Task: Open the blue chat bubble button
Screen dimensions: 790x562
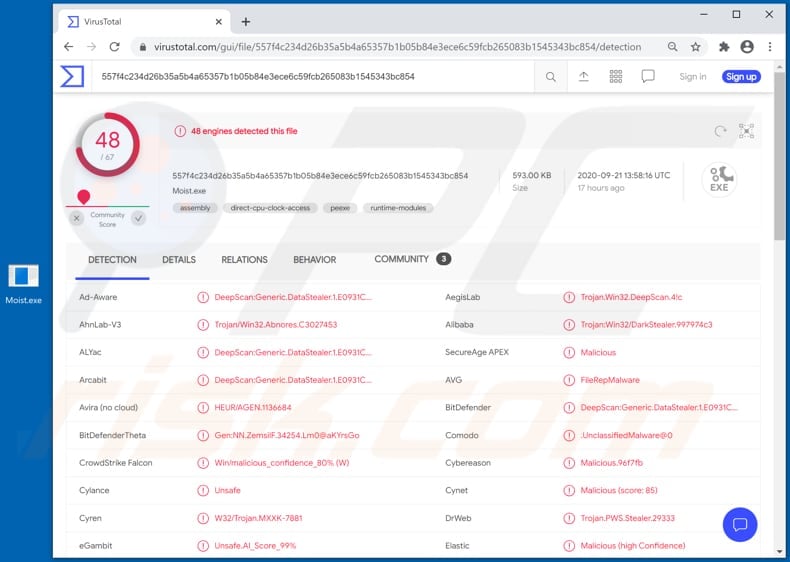Action: point(740,524)
